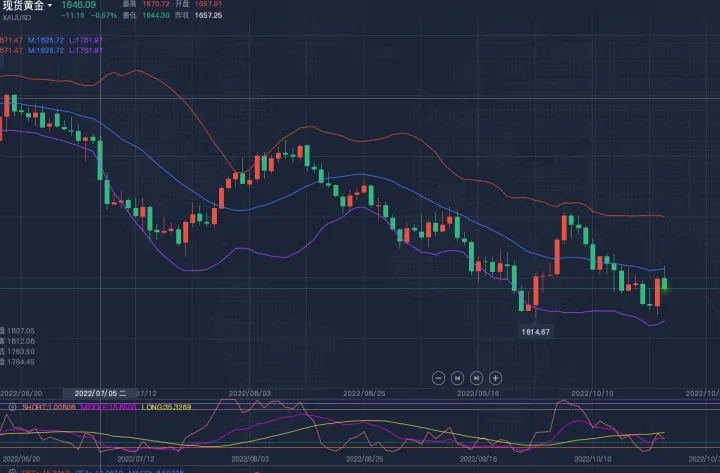Jump to the earliest candles

(457, 377)
